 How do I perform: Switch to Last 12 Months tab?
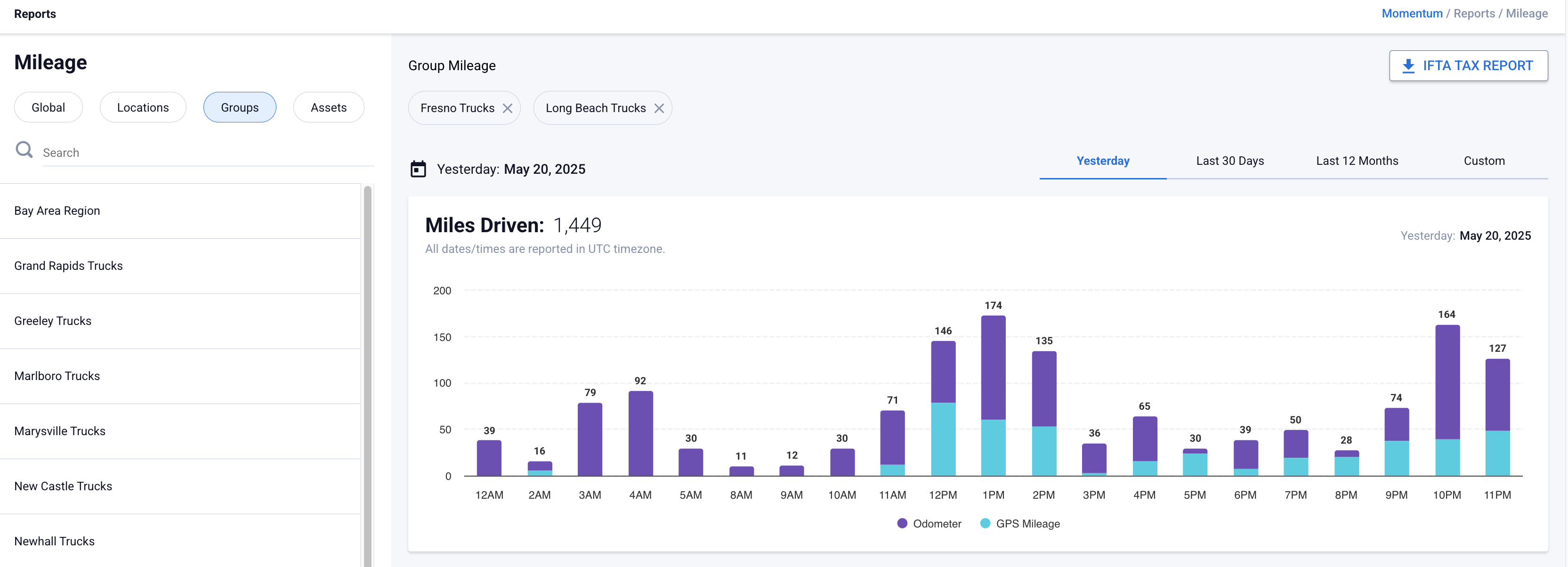[x=1357, y=161]
